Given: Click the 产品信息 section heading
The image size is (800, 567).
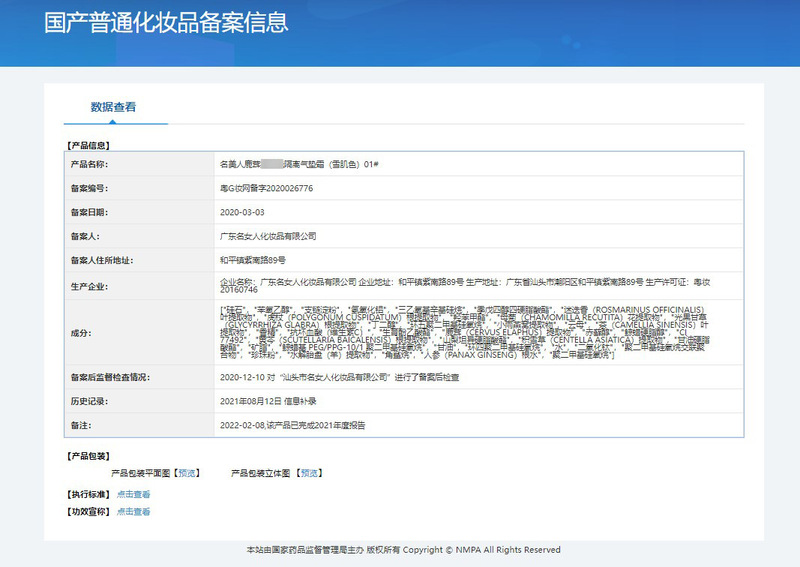Looking at the screenshot, I should (88, 145).
